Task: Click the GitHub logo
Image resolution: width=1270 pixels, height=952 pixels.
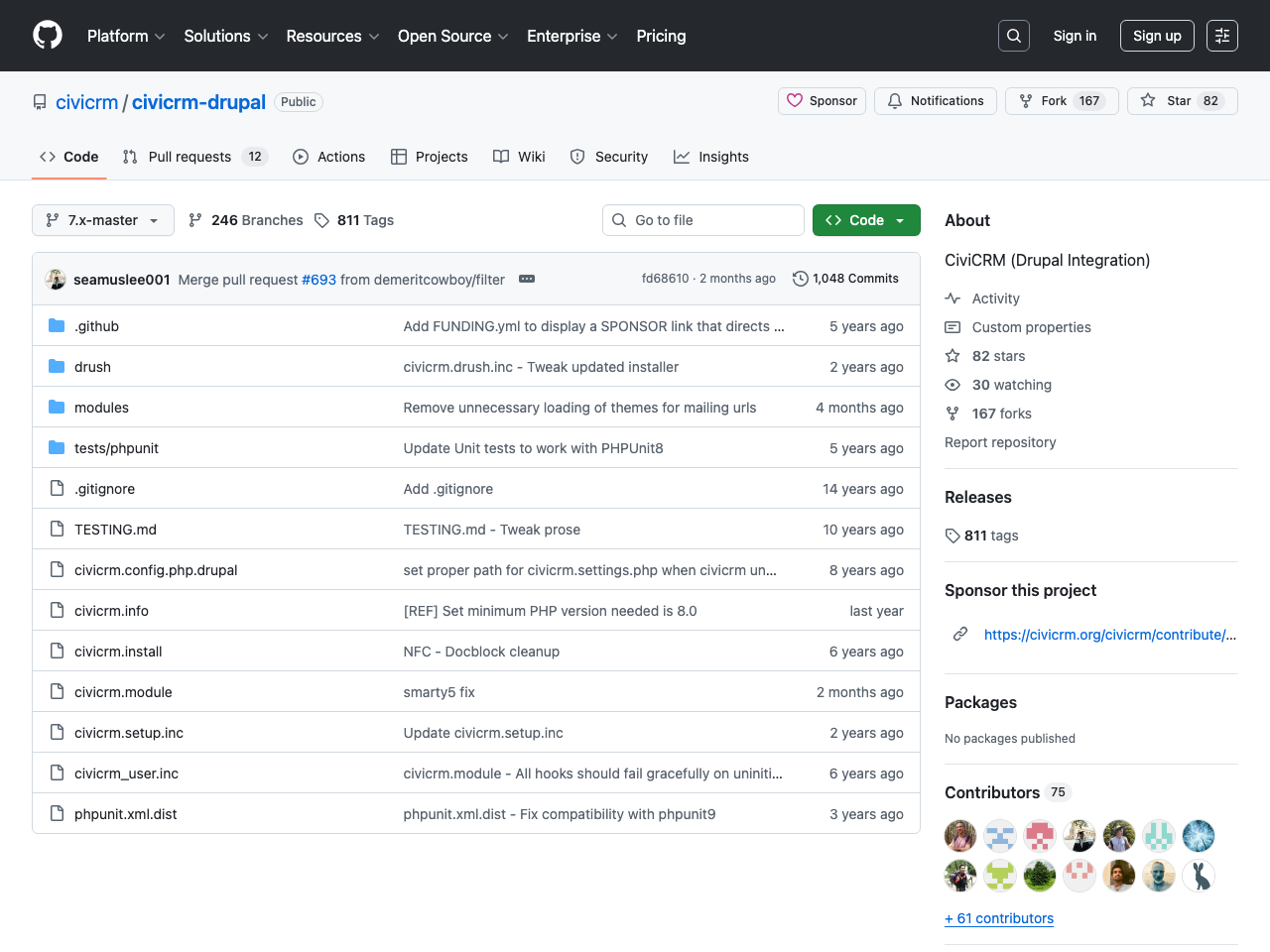Action: (47, 35)
